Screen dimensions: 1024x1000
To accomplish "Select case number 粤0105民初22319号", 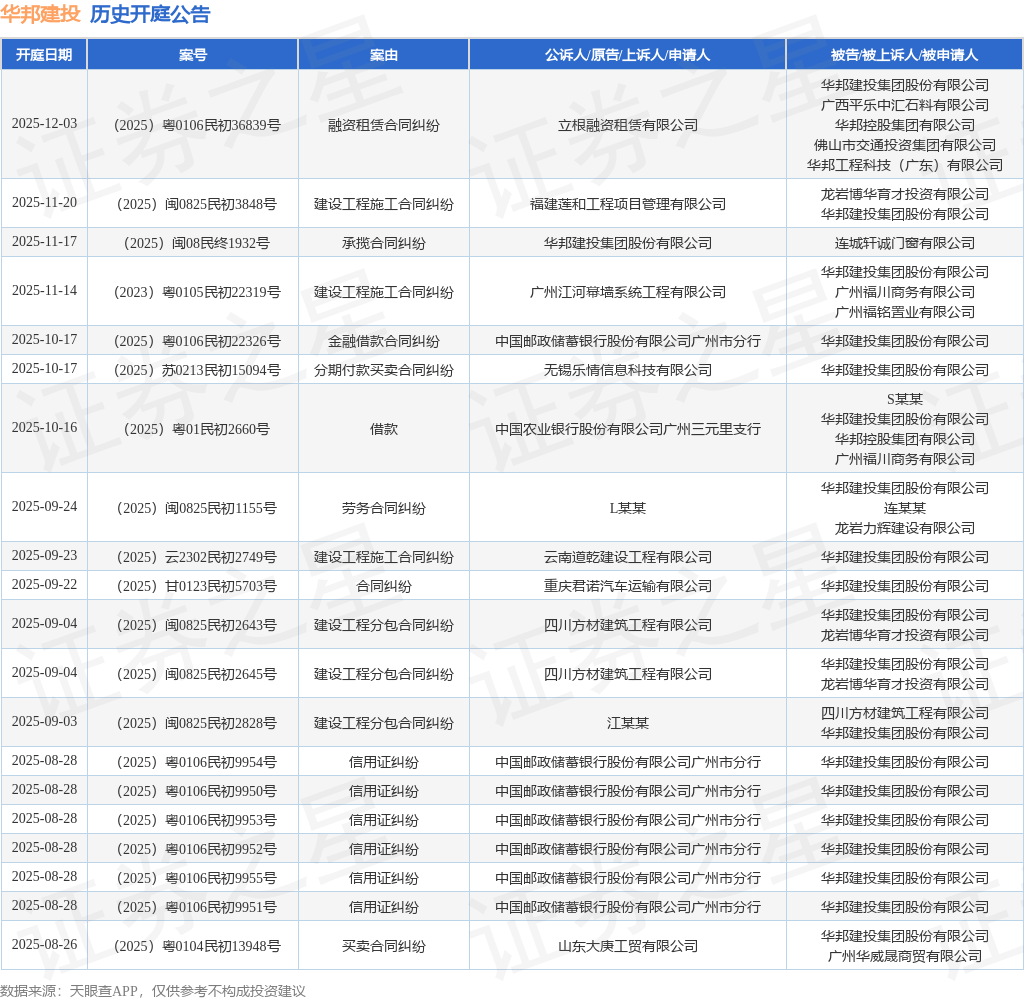I will tap(197, 292).
